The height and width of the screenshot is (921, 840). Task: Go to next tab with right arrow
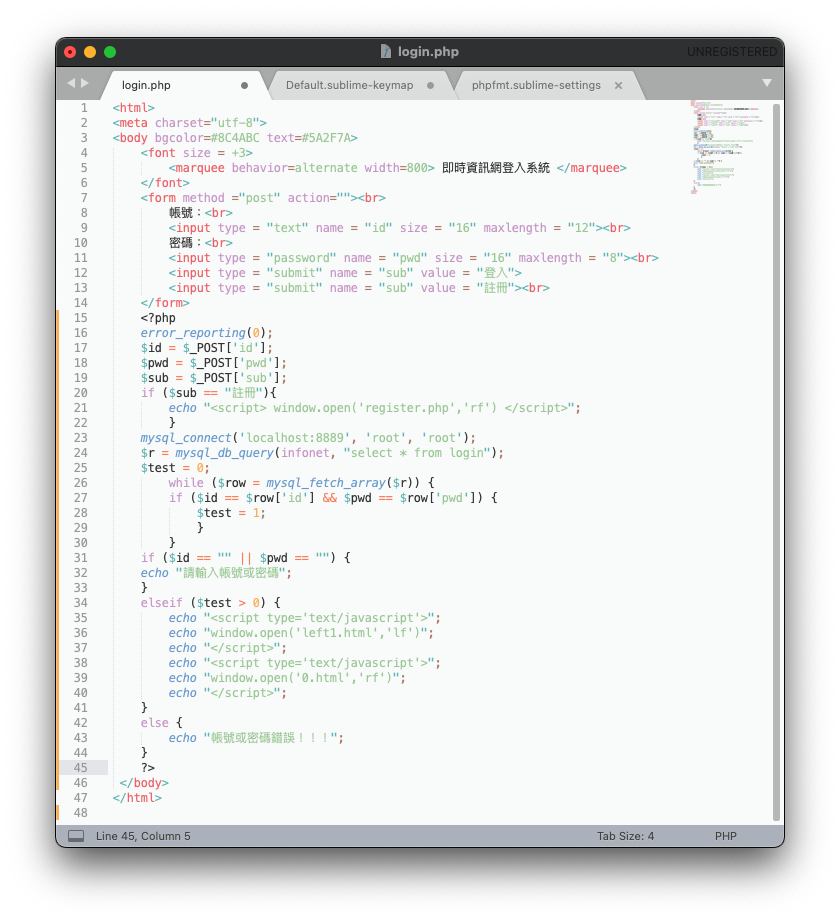click(85, 83)
